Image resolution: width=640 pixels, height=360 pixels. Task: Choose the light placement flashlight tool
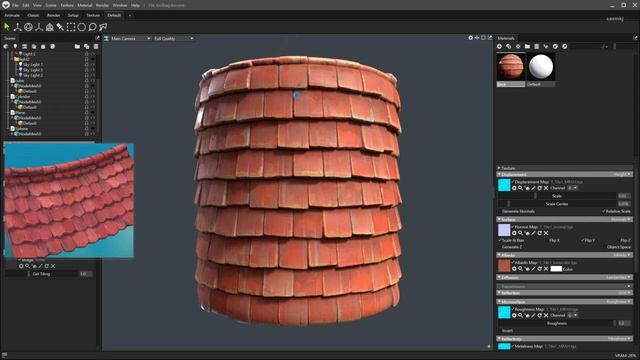pyautogui.click(x=60, y=27)
